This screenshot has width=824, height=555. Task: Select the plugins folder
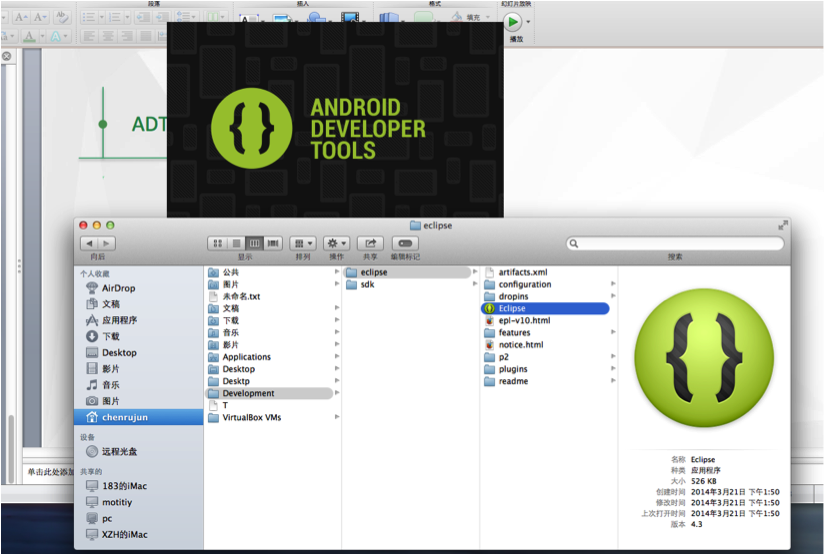click(x=506, y=369)
